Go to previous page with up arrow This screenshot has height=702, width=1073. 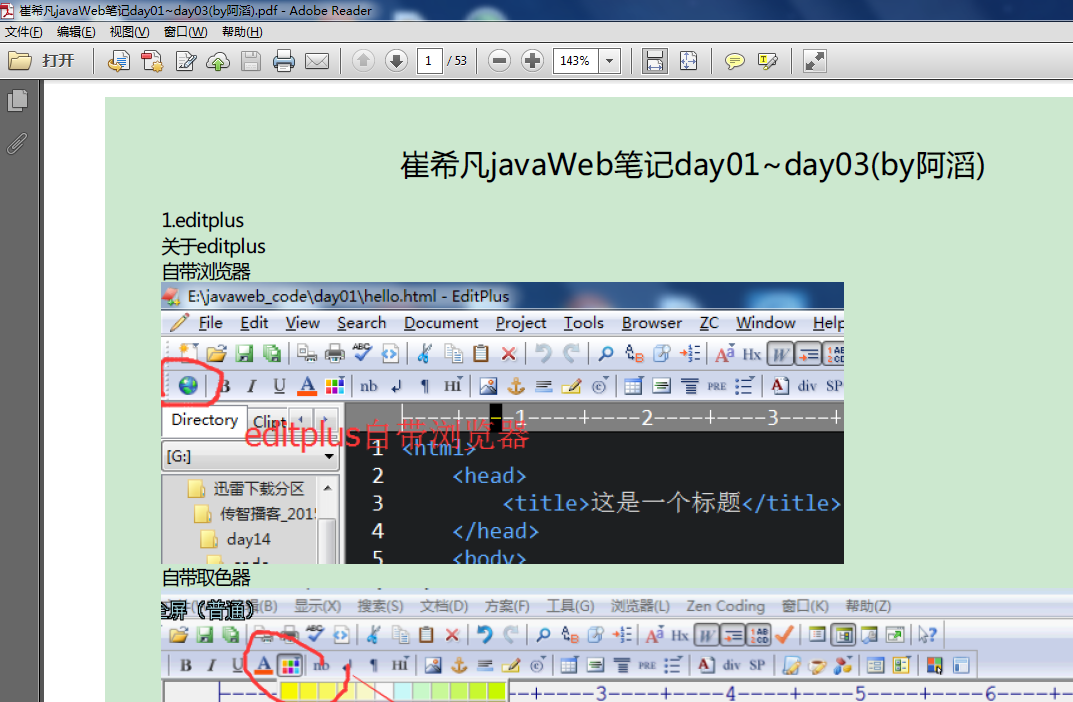coord(363,61)
